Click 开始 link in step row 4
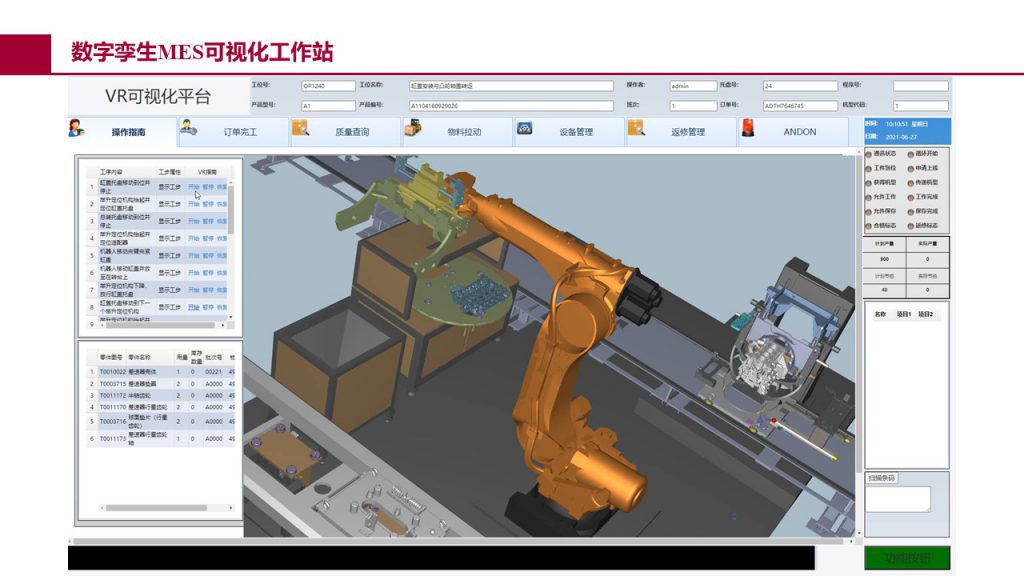 point(194,238)
